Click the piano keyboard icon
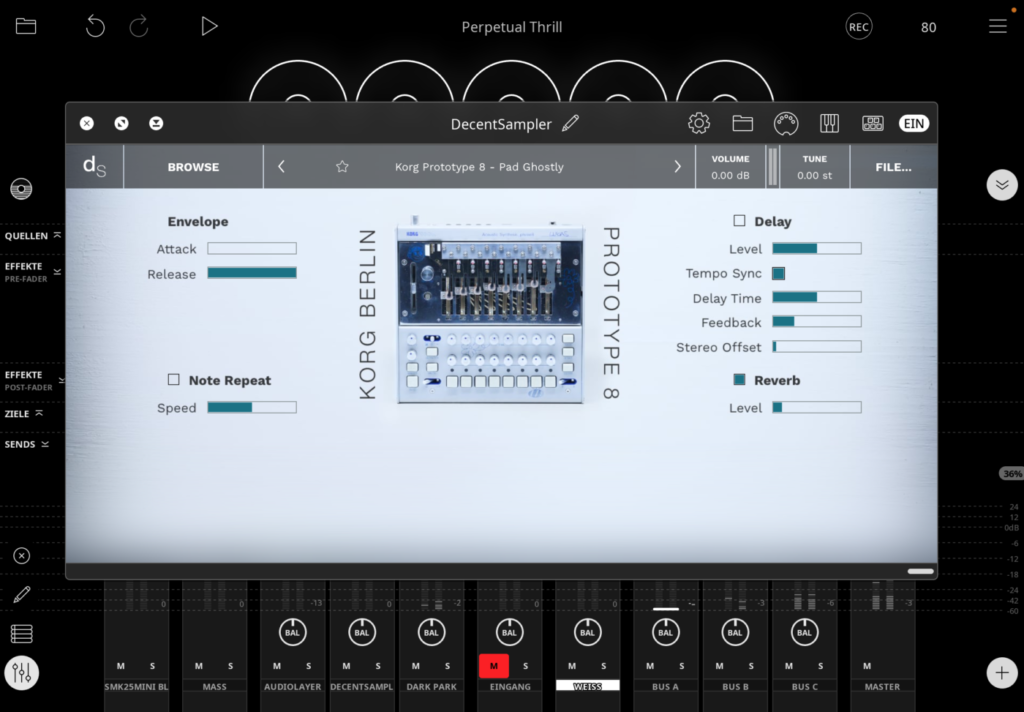 pyautogui.click(x=829, y=124)
